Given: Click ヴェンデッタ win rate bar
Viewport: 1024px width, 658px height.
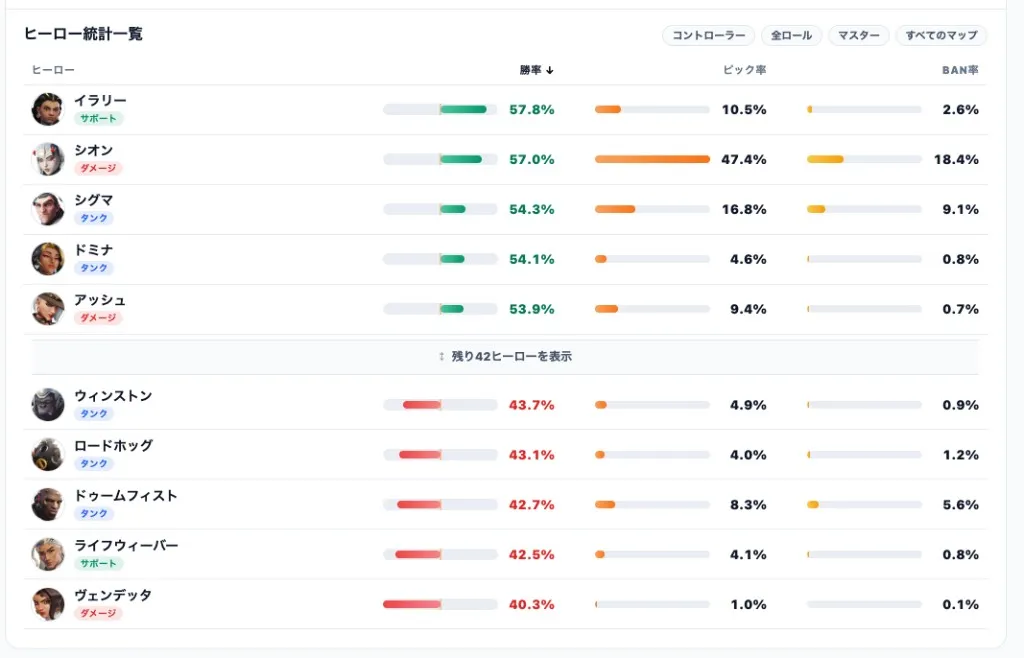Looking at the screenshot, I should [x=440, y=604].
